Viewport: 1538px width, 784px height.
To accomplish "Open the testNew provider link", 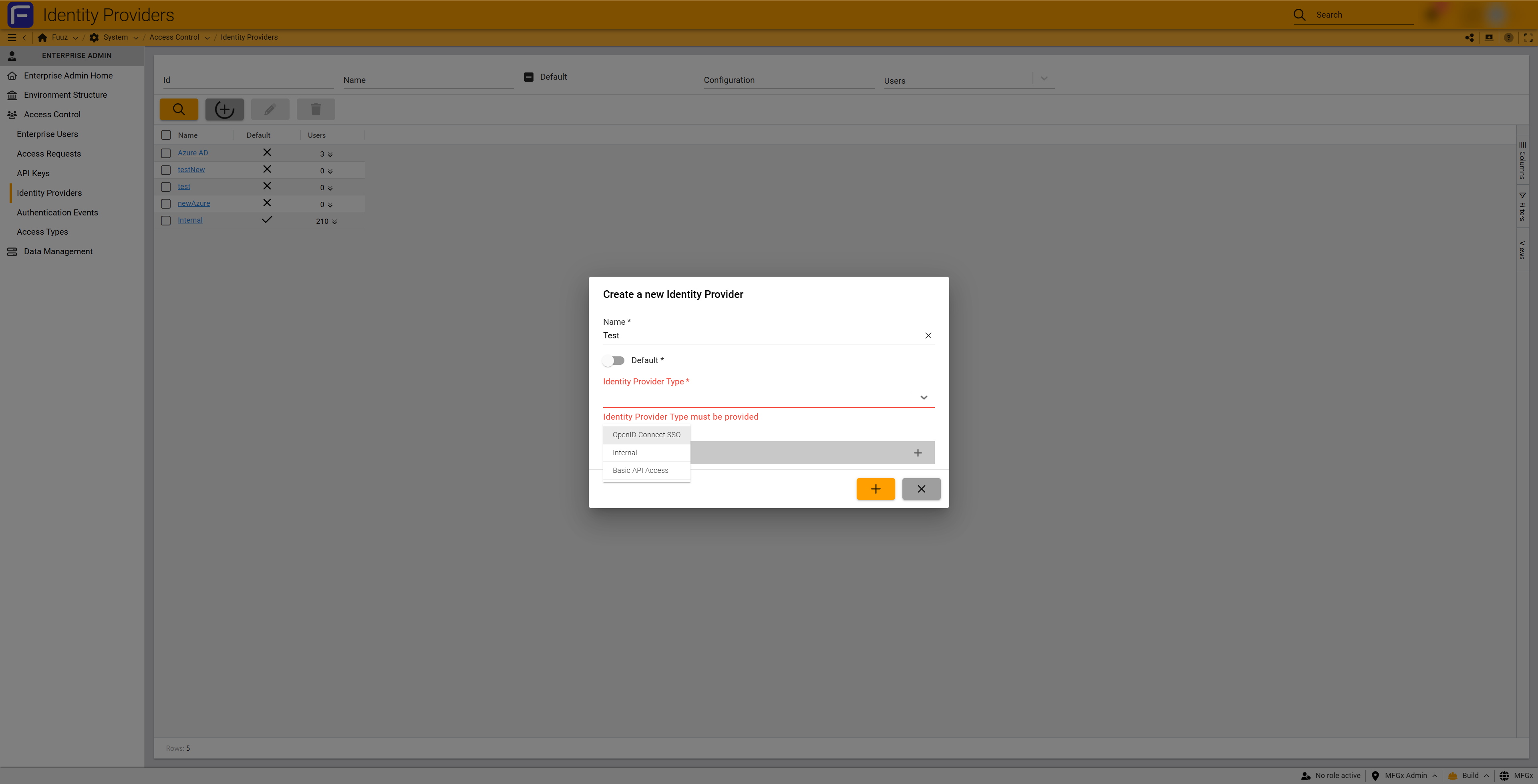I will point(191,170).
